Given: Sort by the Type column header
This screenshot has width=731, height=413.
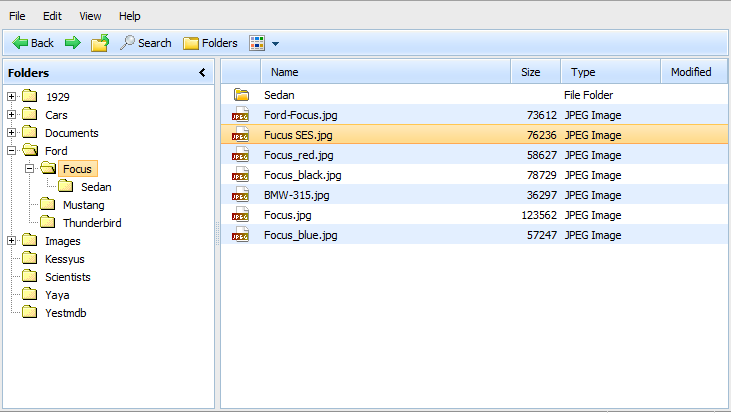Looking at the screenshot, I should [611, 72].
